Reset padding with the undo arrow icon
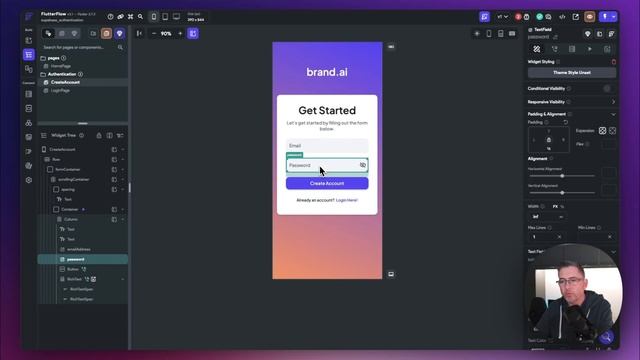The height and width of the screenshot is (360, 640). pos(566,122)
